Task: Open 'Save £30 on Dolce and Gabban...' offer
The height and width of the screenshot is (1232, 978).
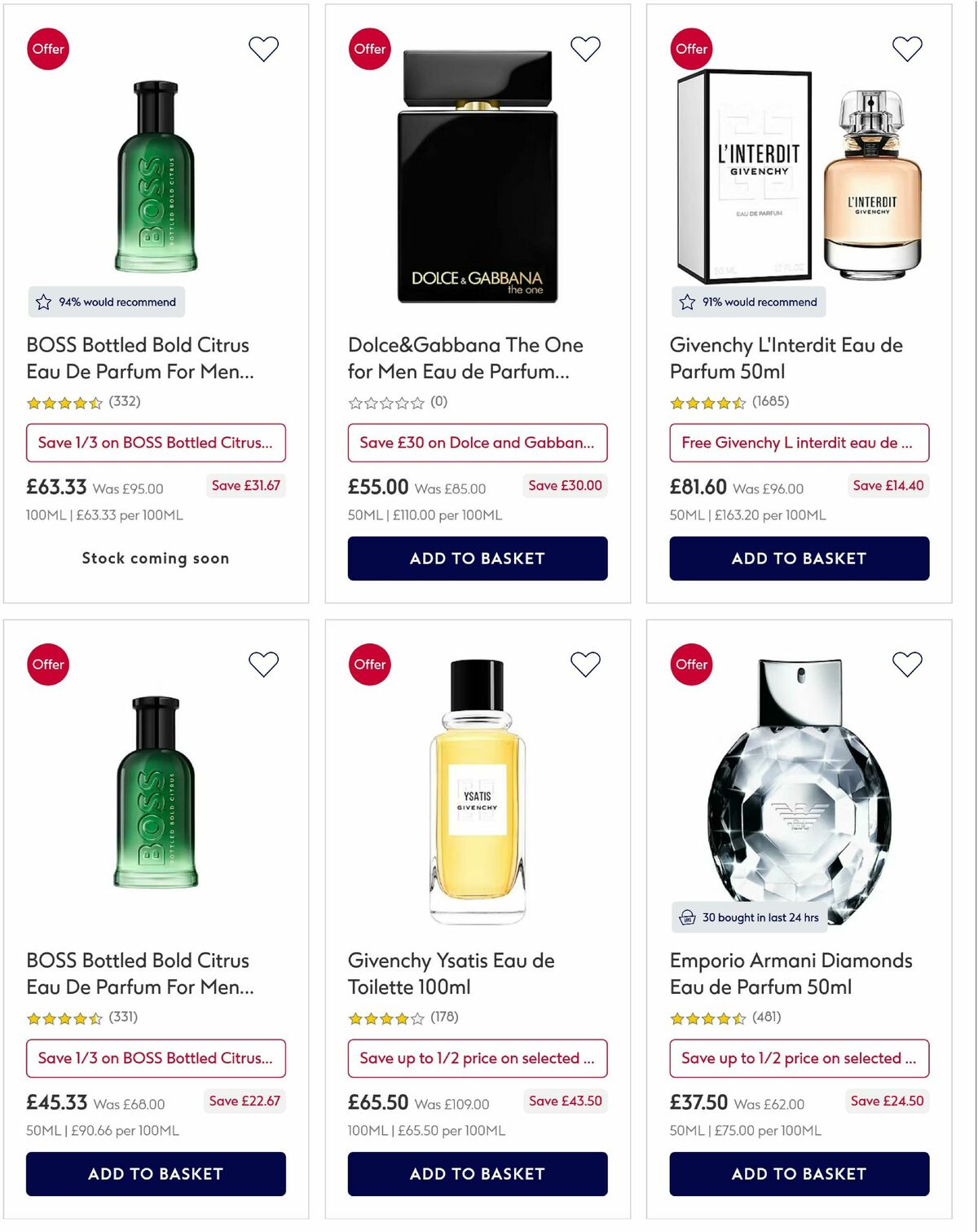Action: coord(478,443)
